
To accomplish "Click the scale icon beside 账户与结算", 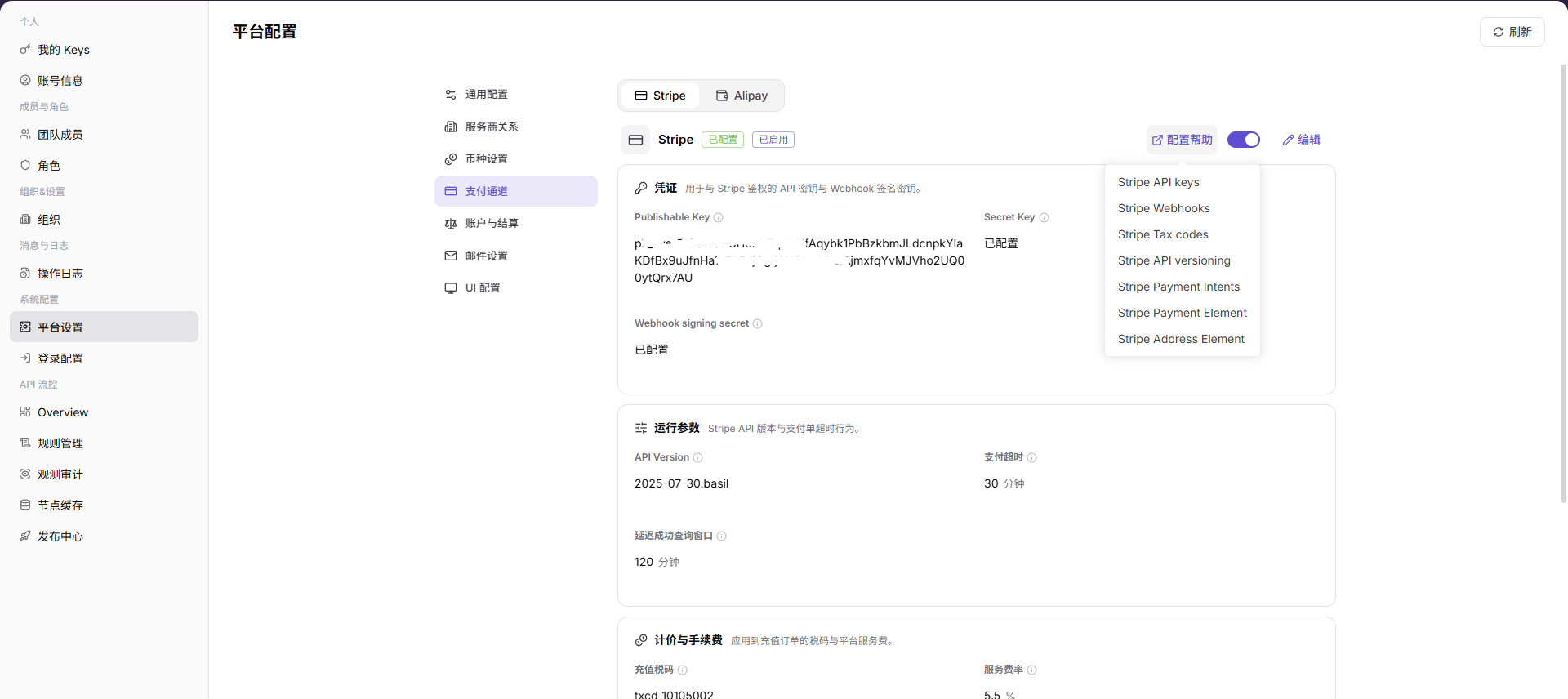I will click(x=451, y=223).
